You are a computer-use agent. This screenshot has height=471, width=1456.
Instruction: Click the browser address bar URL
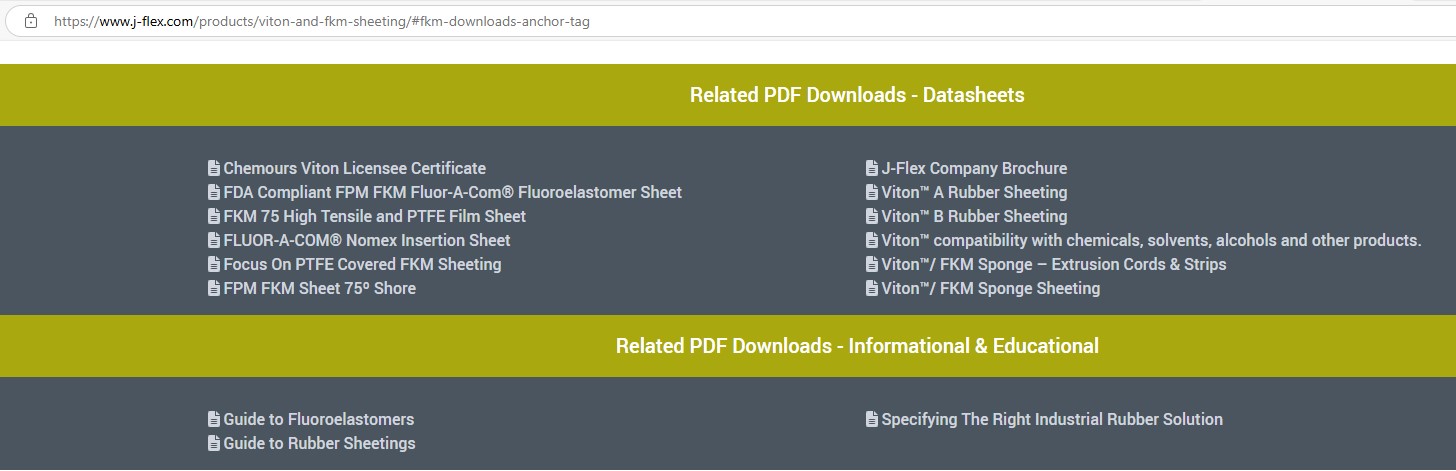(321, 21)
